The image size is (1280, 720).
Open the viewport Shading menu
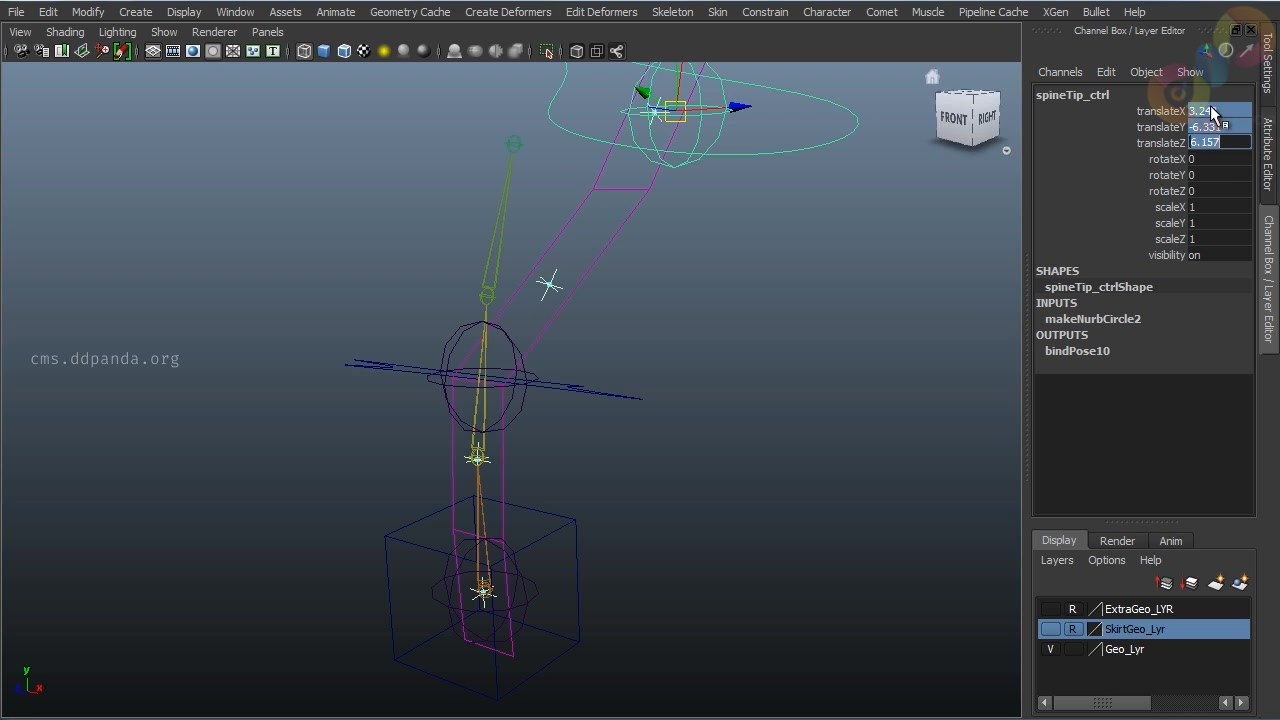pos(65,32)
